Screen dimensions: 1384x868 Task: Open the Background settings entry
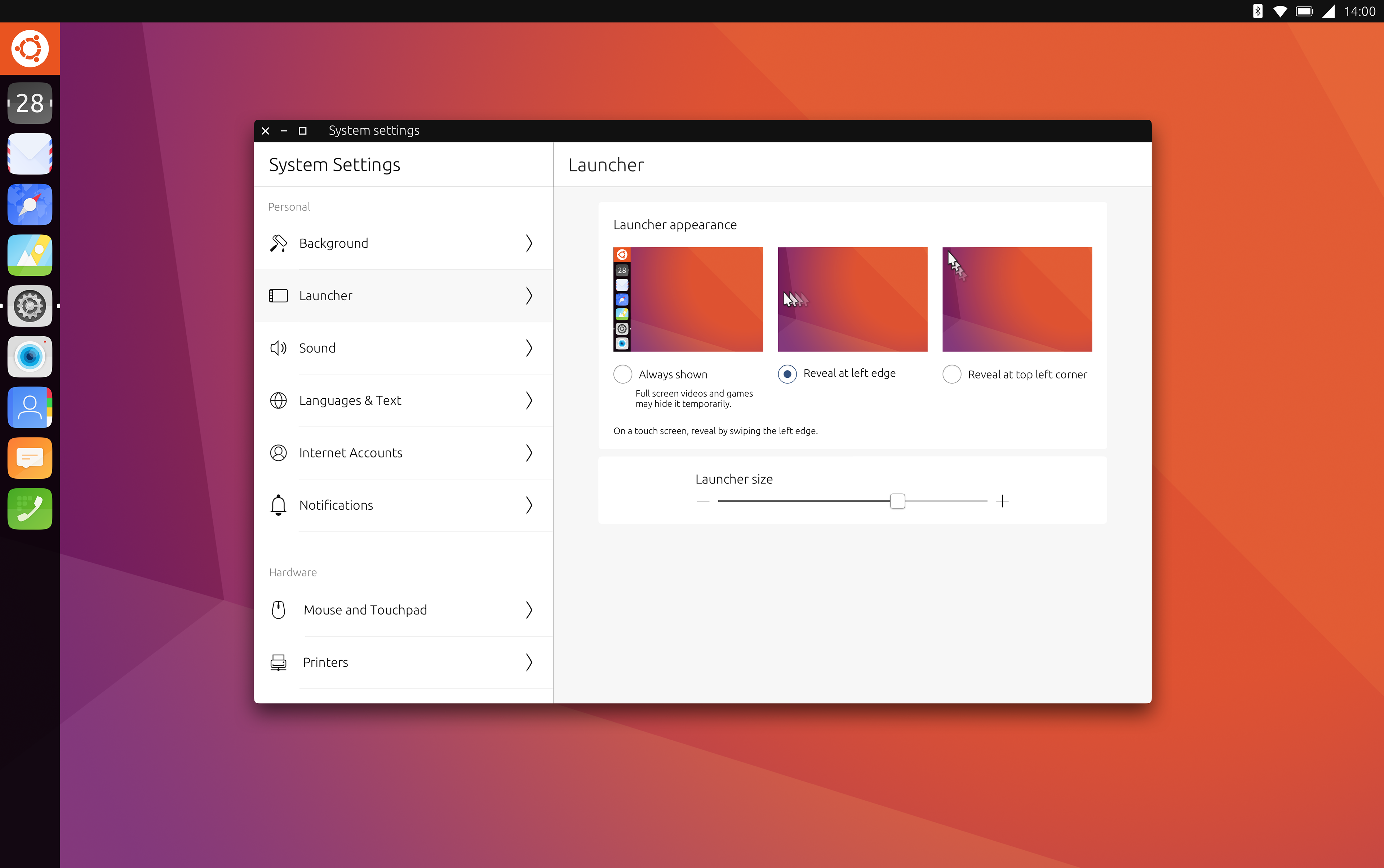[404, 243]
